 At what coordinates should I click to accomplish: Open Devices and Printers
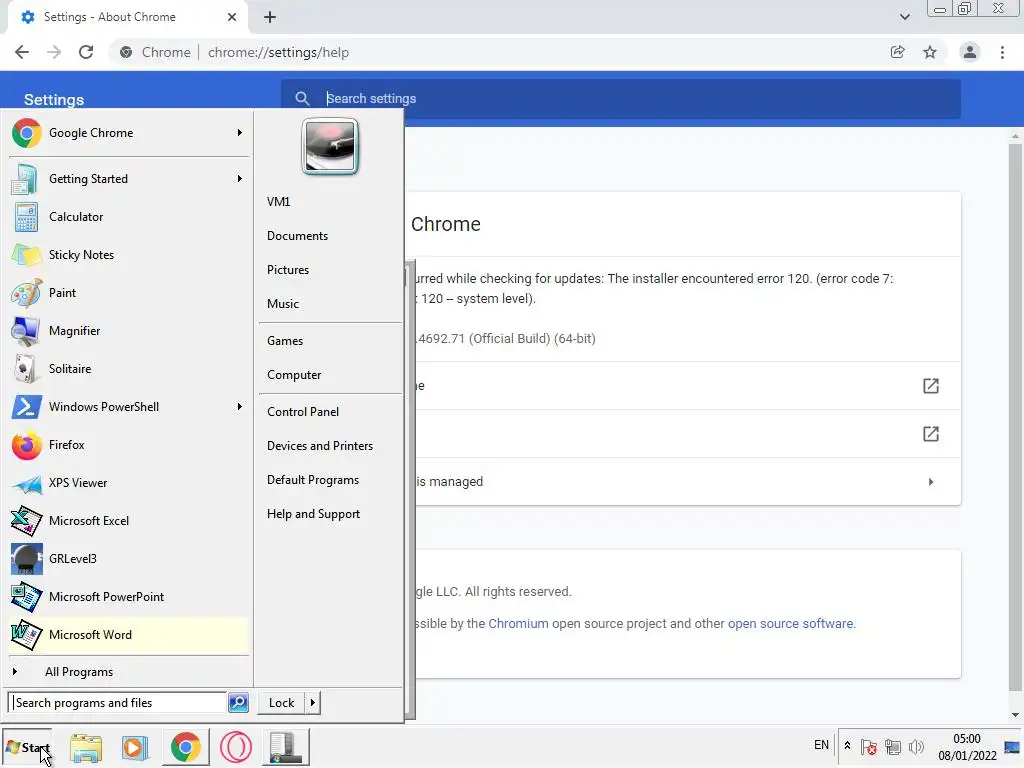pos(320,446)
